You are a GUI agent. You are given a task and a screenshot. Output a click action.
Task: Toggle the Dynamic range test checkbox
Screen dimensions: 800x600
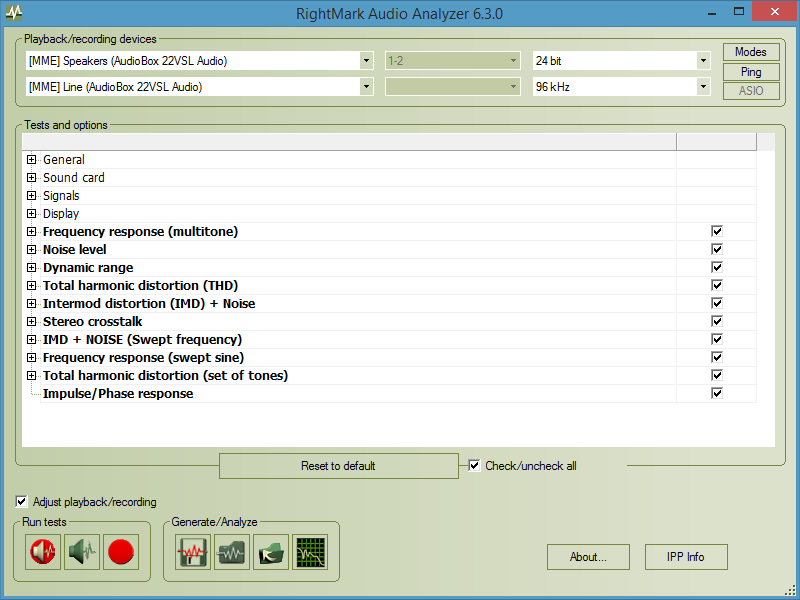pos(717,267)
